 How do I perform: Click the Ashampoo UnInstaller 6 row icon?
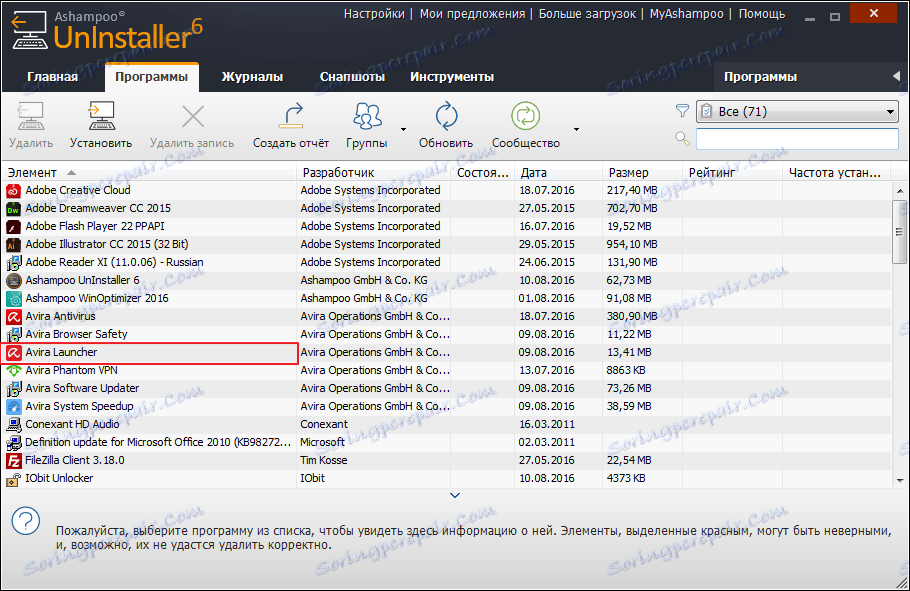[x=13, y=280]
